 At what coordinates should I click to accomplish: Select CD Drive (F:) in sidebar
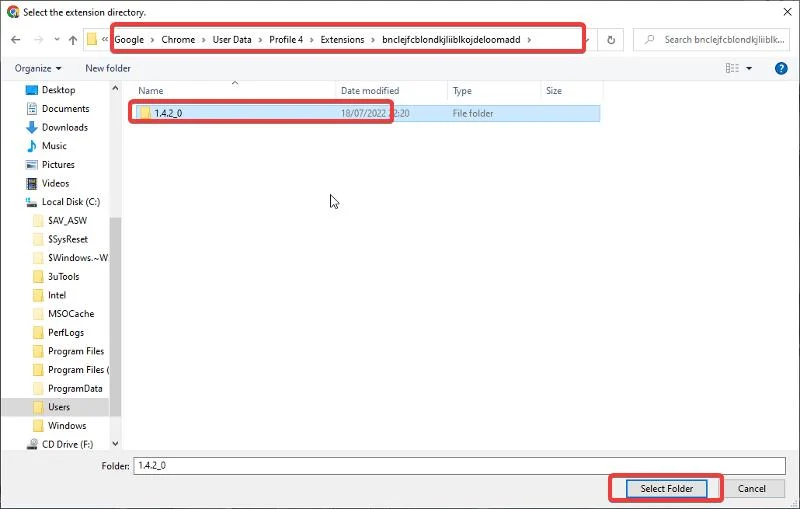(x=67, y=444)
